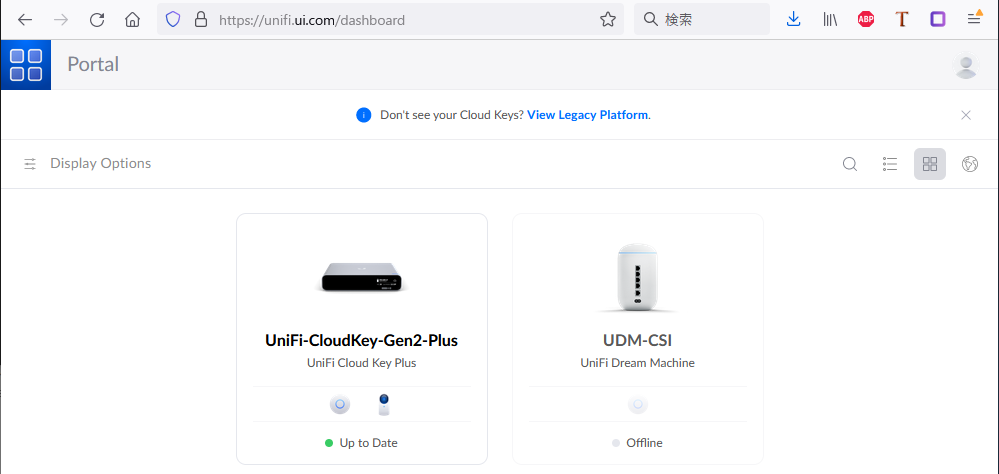Click the 検索 search box
Screen dimensions: 999x474
[701, 20]
